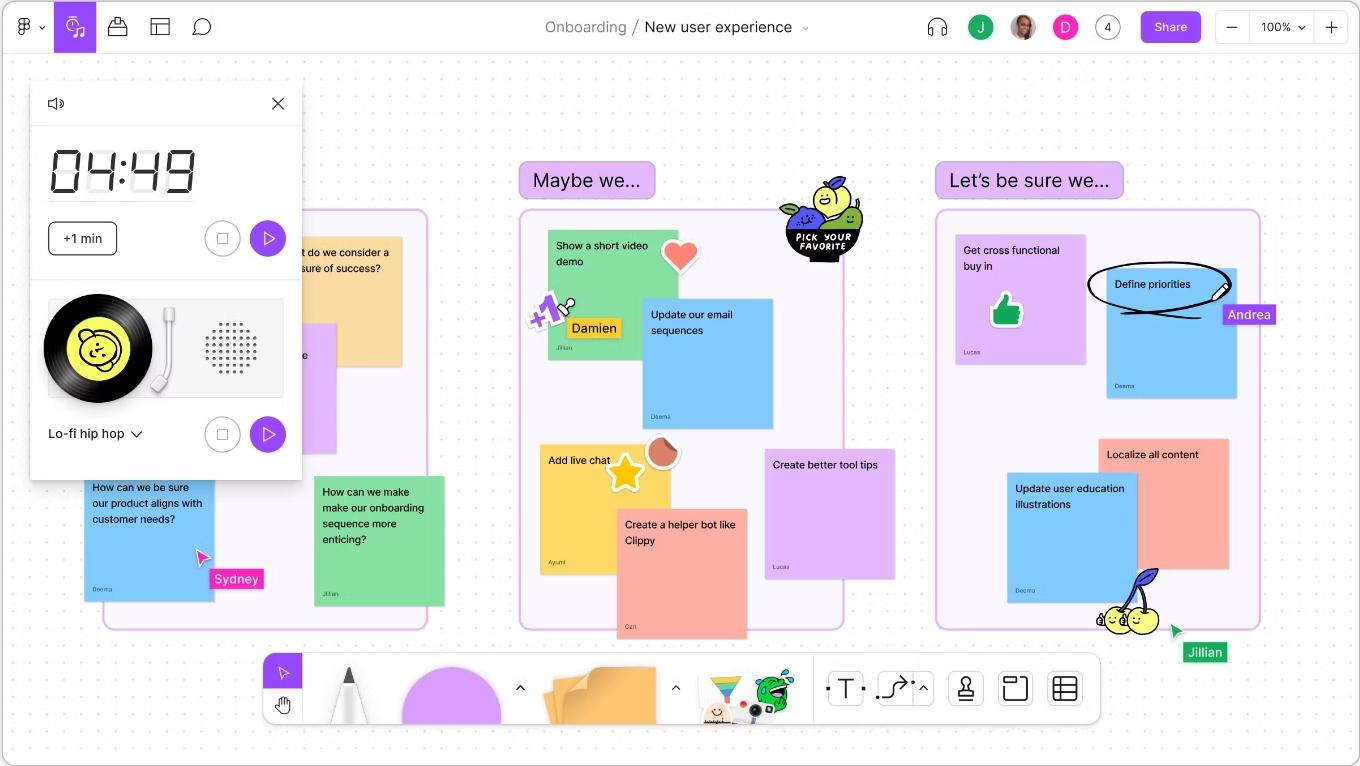1360x766 pixels.
Task: Choose the Stamp tool
Action: click(x=966, y=688)
